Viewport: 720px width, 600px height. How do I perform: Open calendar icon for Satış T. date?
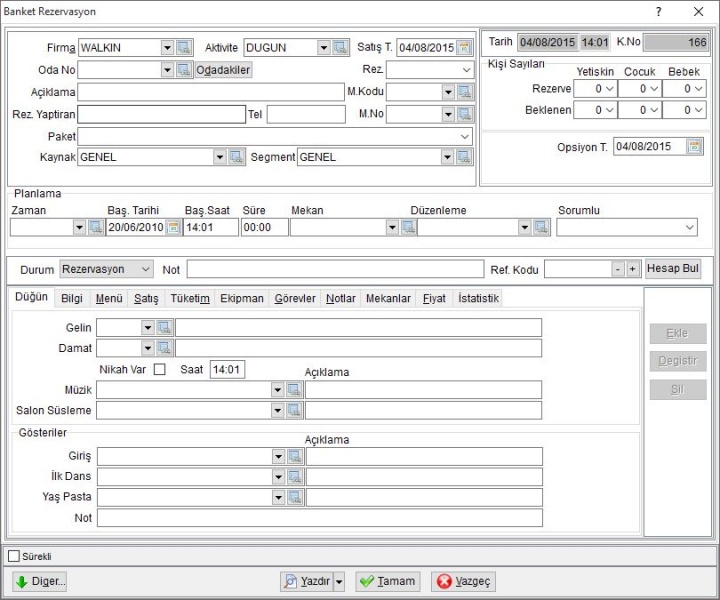click(x=464, y=48)
